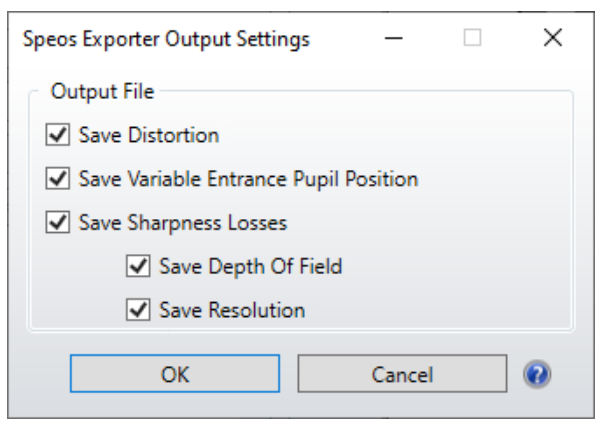Image resolution: width=609 pixels, height=429 pixels.
Task: Click the blank title bar area beside minimize
Action: (x=346, y=38)
